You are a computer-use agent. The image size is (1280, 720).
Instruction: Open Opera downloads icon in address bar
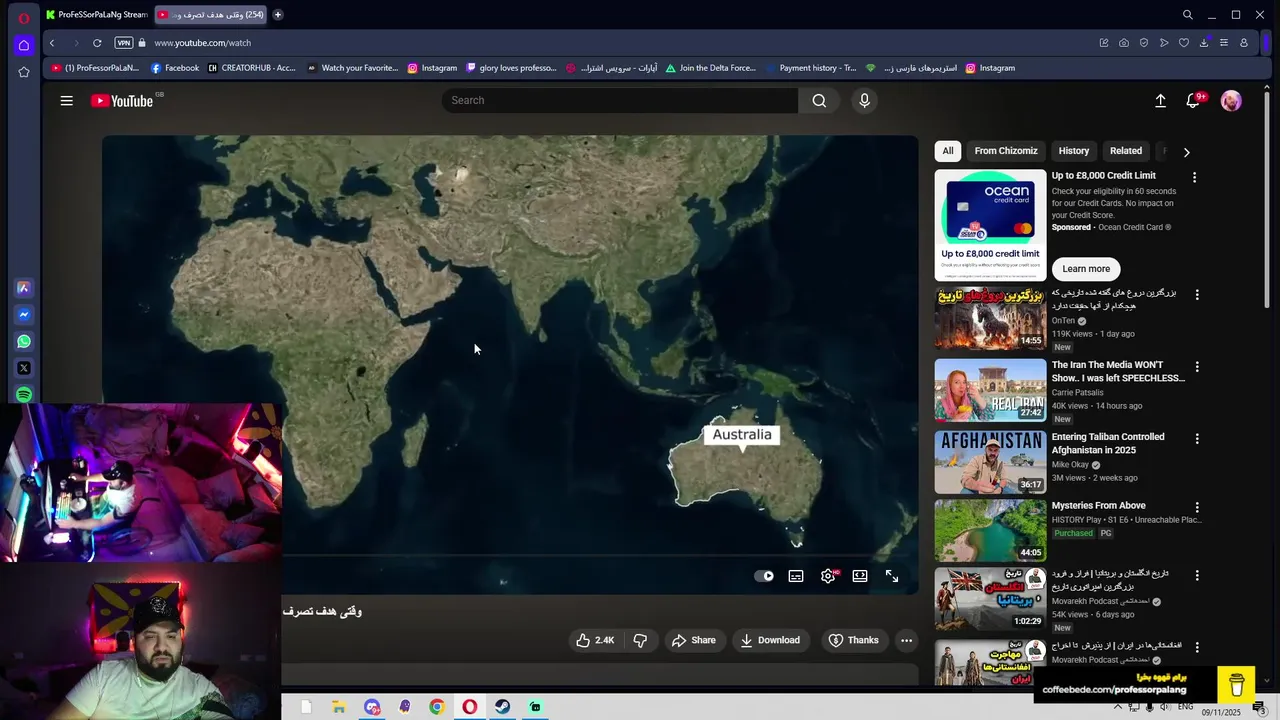(1204, 43)
